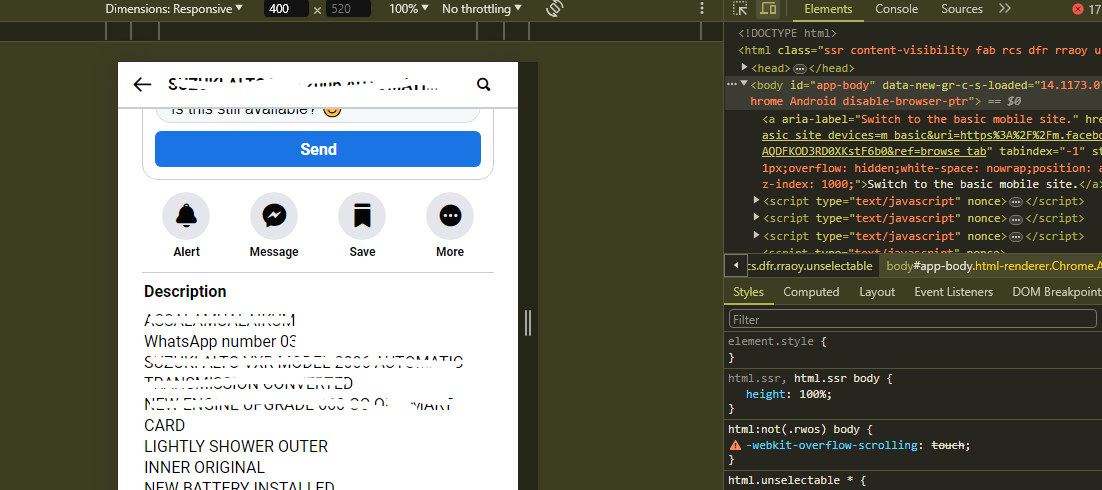Click the head ellipsis badge

pos(799,69)
